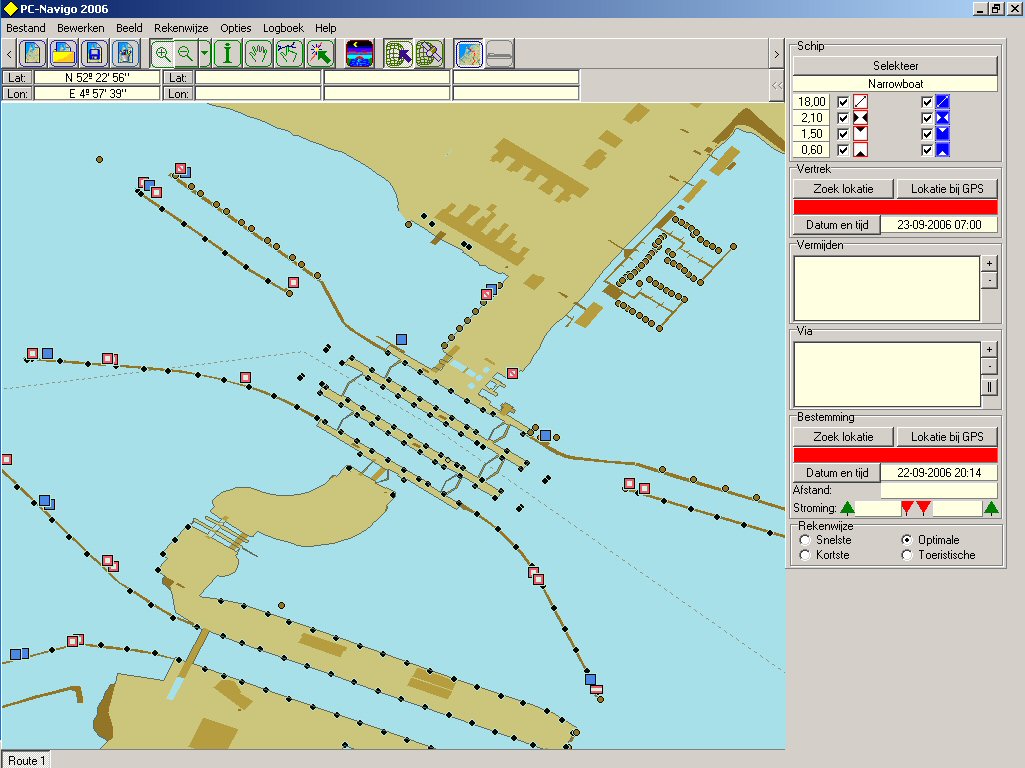Choose the Toeristische route option
The width and height of the screenshot is (1025, 768).
click(x=908, y=555)
